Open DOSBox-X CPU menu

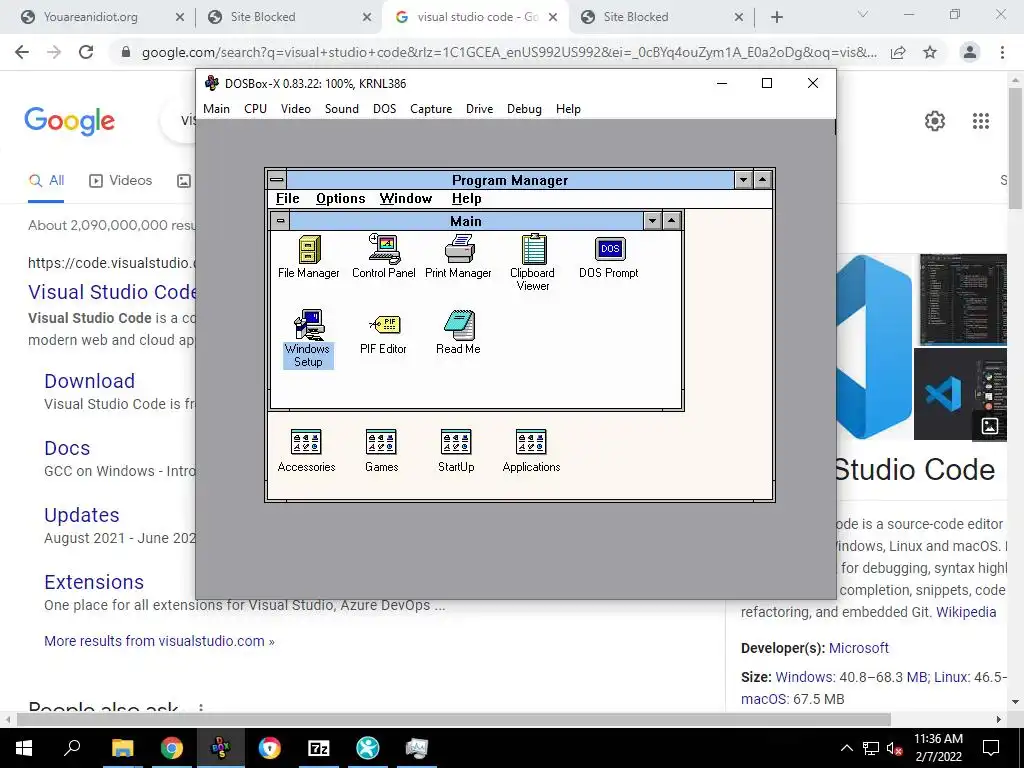[x=255, y=109]
